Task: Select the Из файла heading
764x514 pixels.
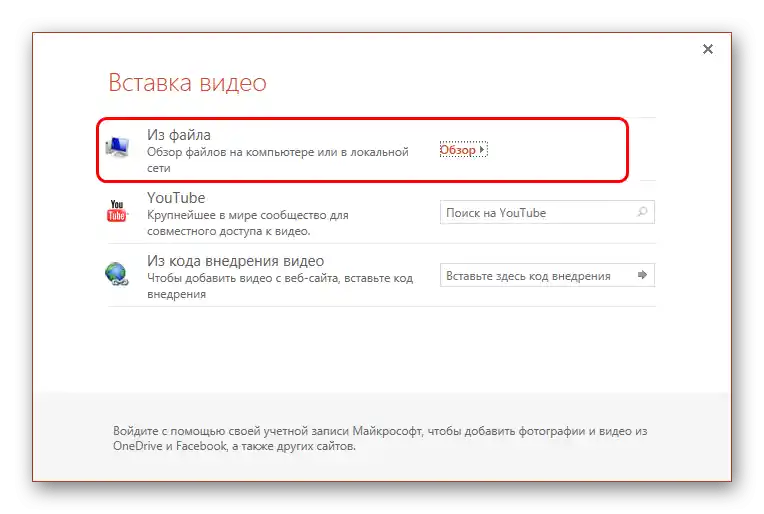Action: [x=179, y=134]
